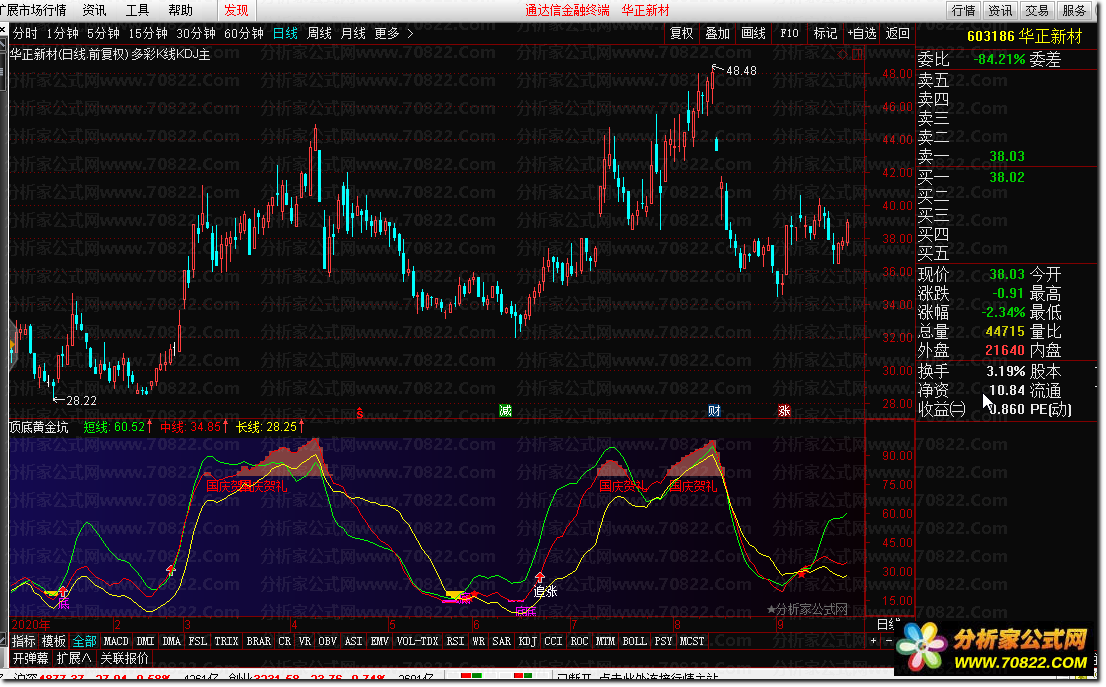Screen dimensions: 1106x687
Task: Apply the DMI indicator
Action: (x=145, y=640)
